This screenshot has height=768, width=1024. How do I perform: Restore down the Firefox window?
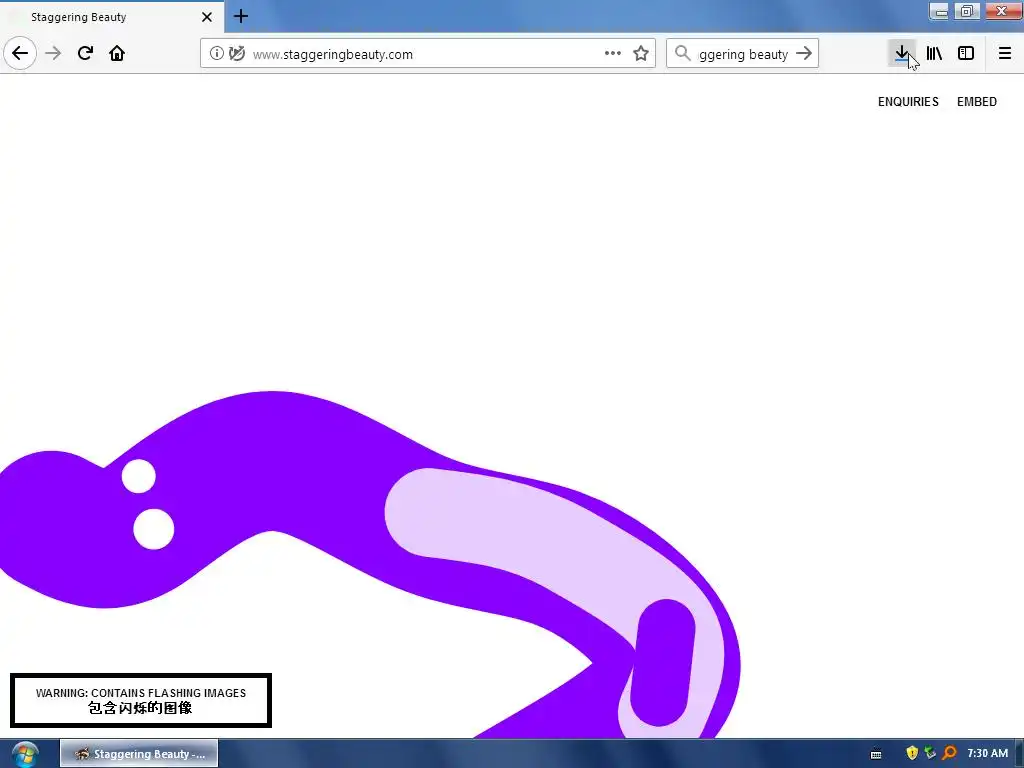pyautogui.click(x=967, y=11)
